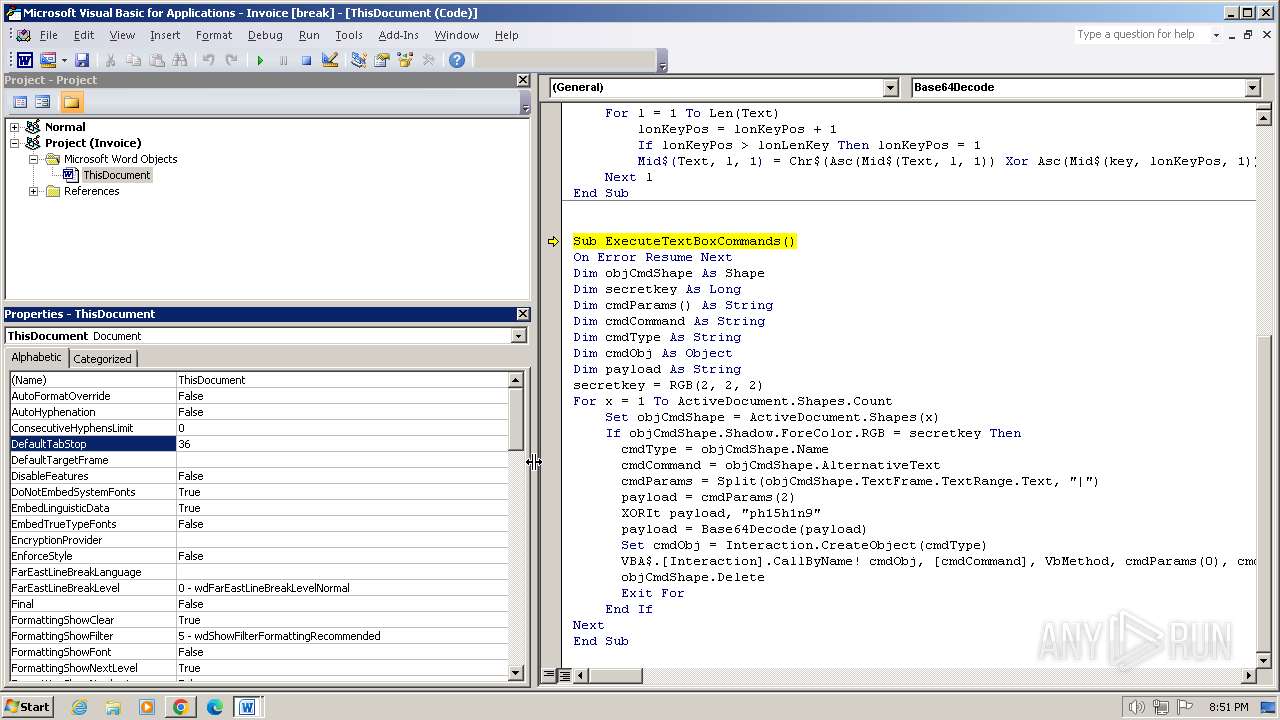The height and width of the screenshot is (720, 1280).
Task: Collapse the Microsoft Word Objects folder
Action: click(34, 159)
